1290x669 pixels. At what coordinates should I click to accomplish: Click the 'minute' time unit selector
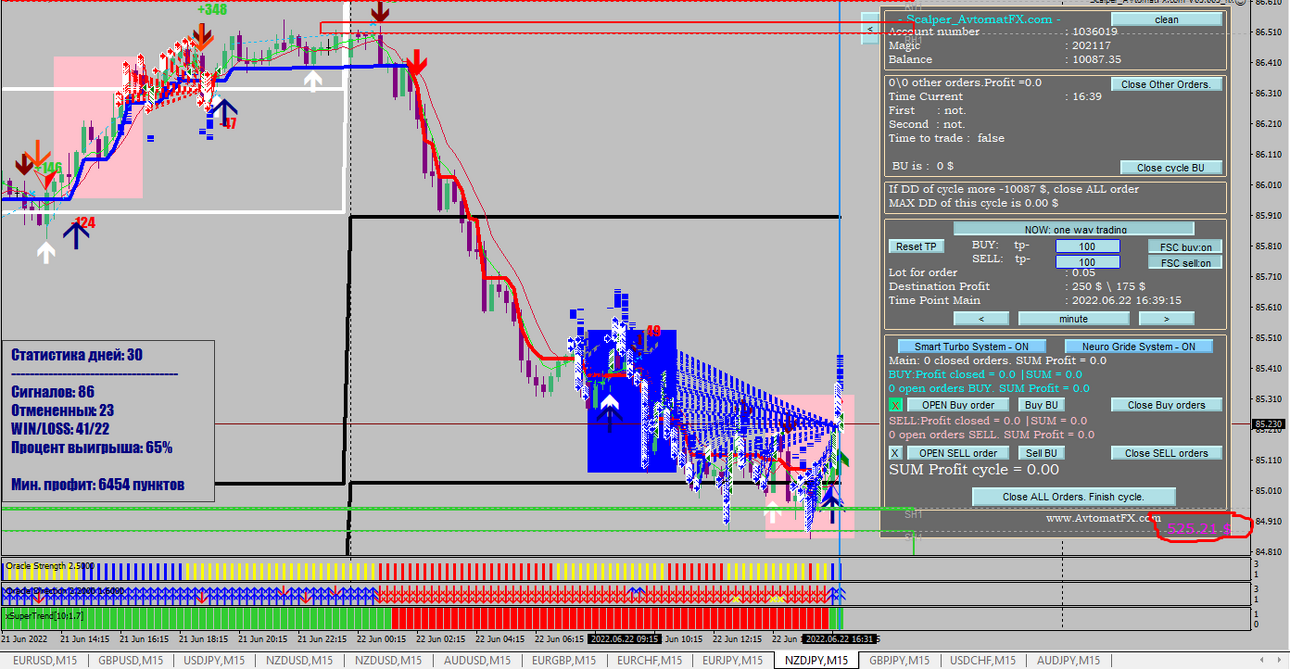(x=1074, y=319)
